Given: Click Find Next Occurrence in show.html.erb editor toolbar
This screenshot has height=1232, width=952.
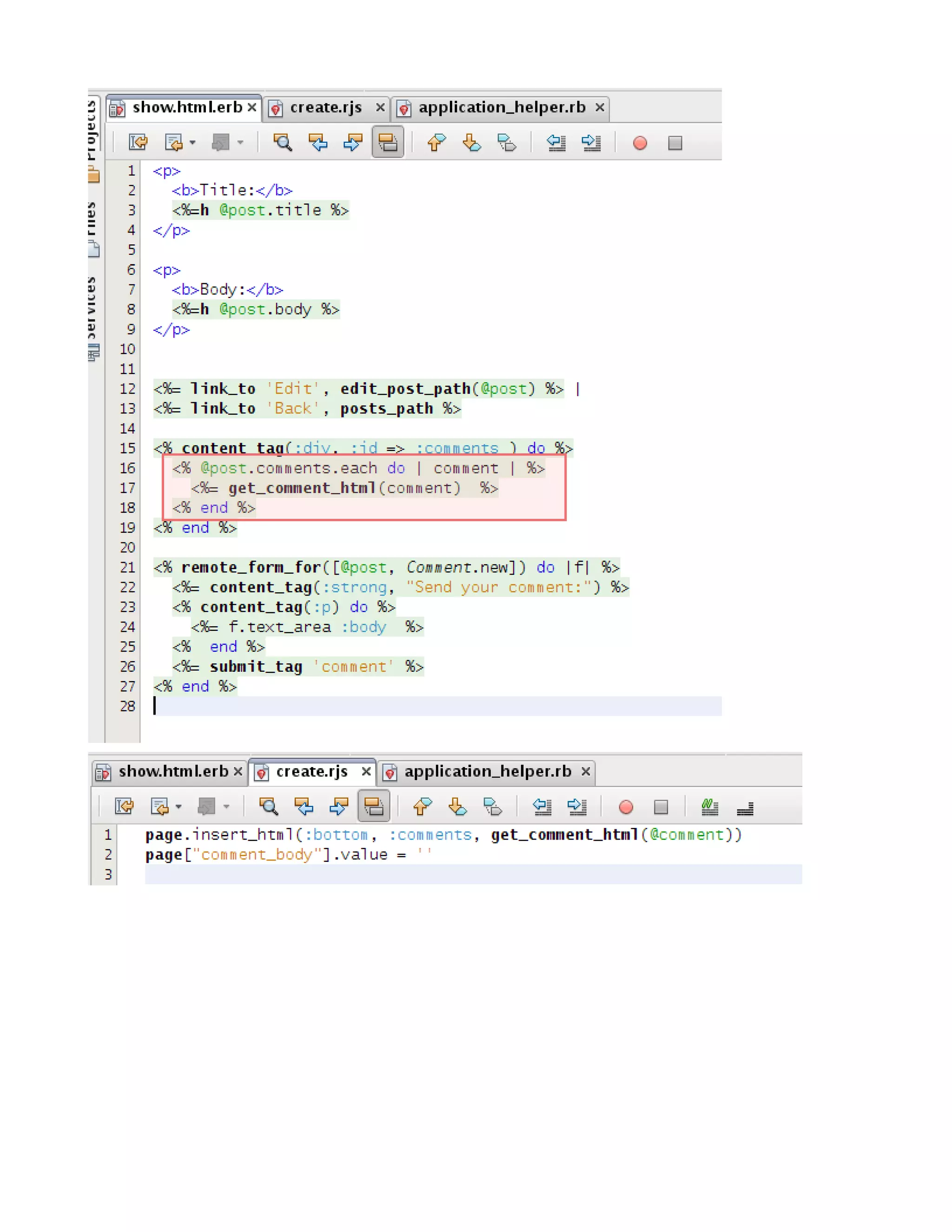Looking at the screenshot, I should [353, 142].
